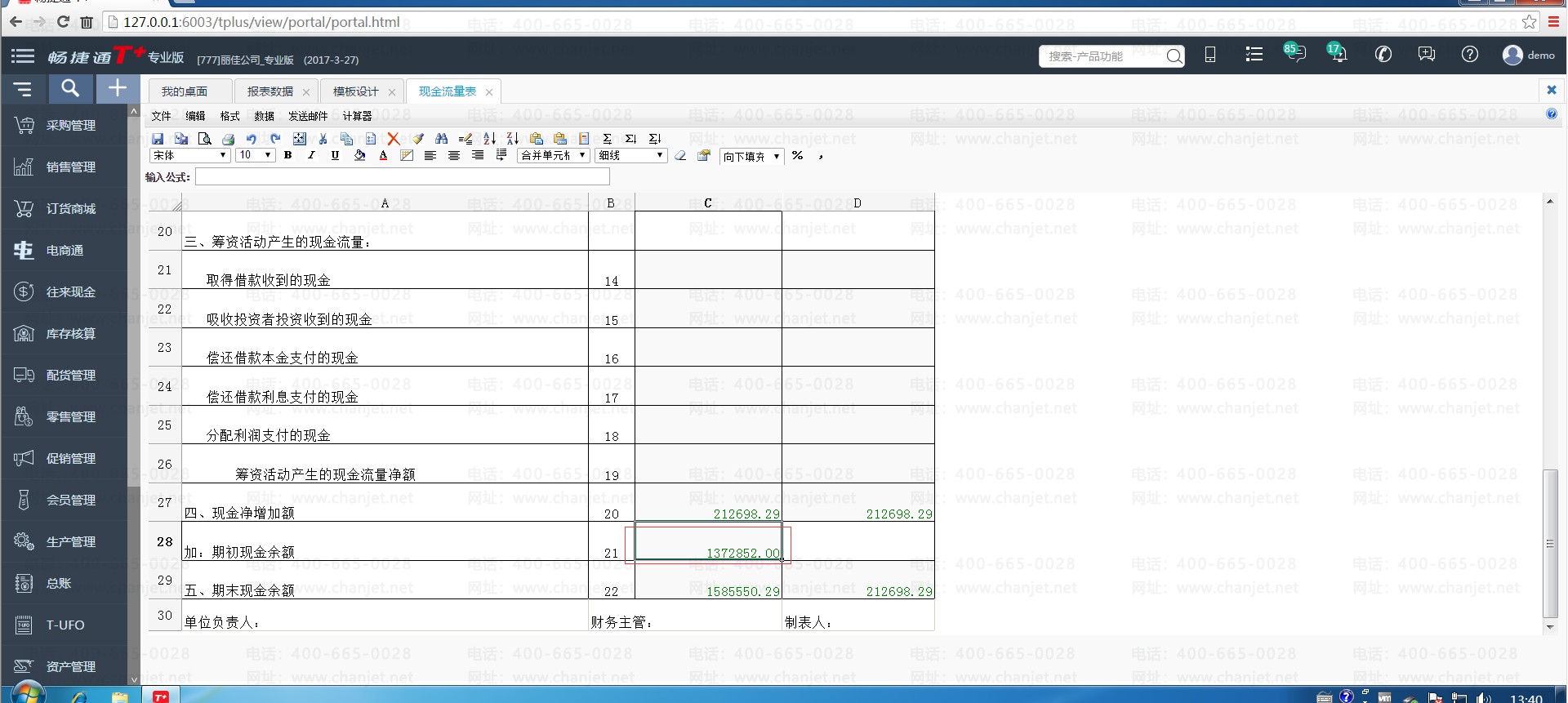Open 采购管理 in the sidebar
1568x703 pixels.
coord(64,125)
